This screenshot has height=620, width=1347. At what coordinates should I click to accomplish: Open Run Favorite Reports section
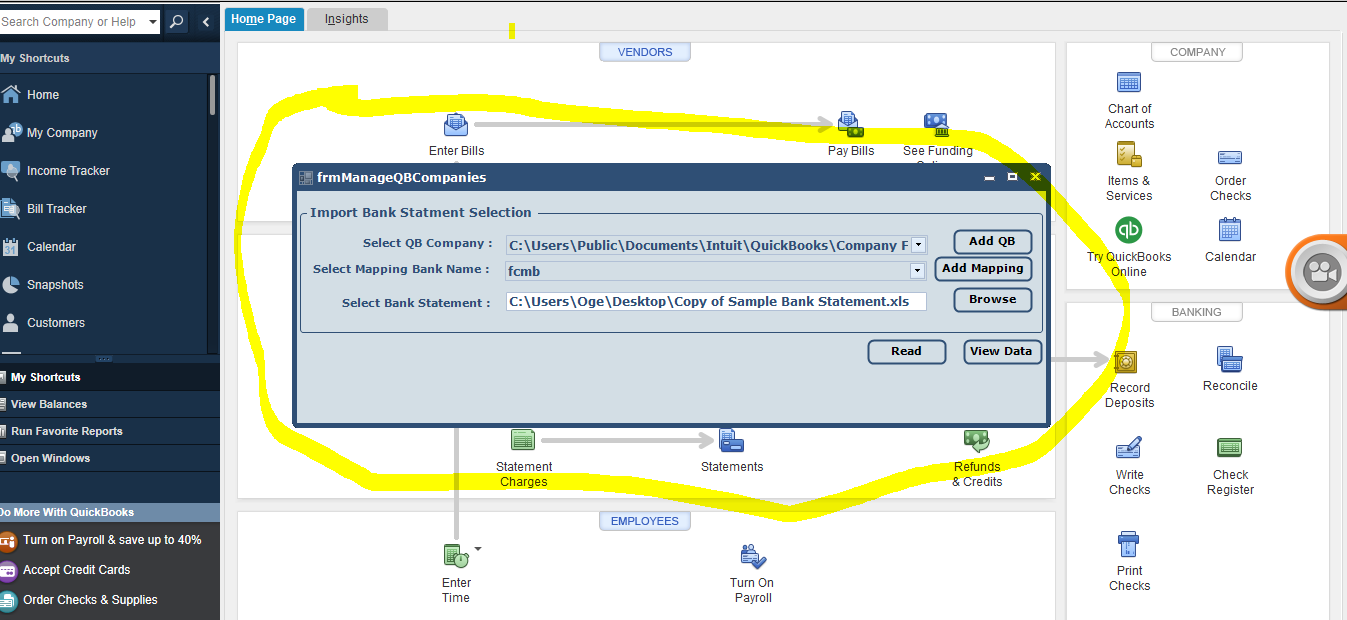[x=110, y=431]
